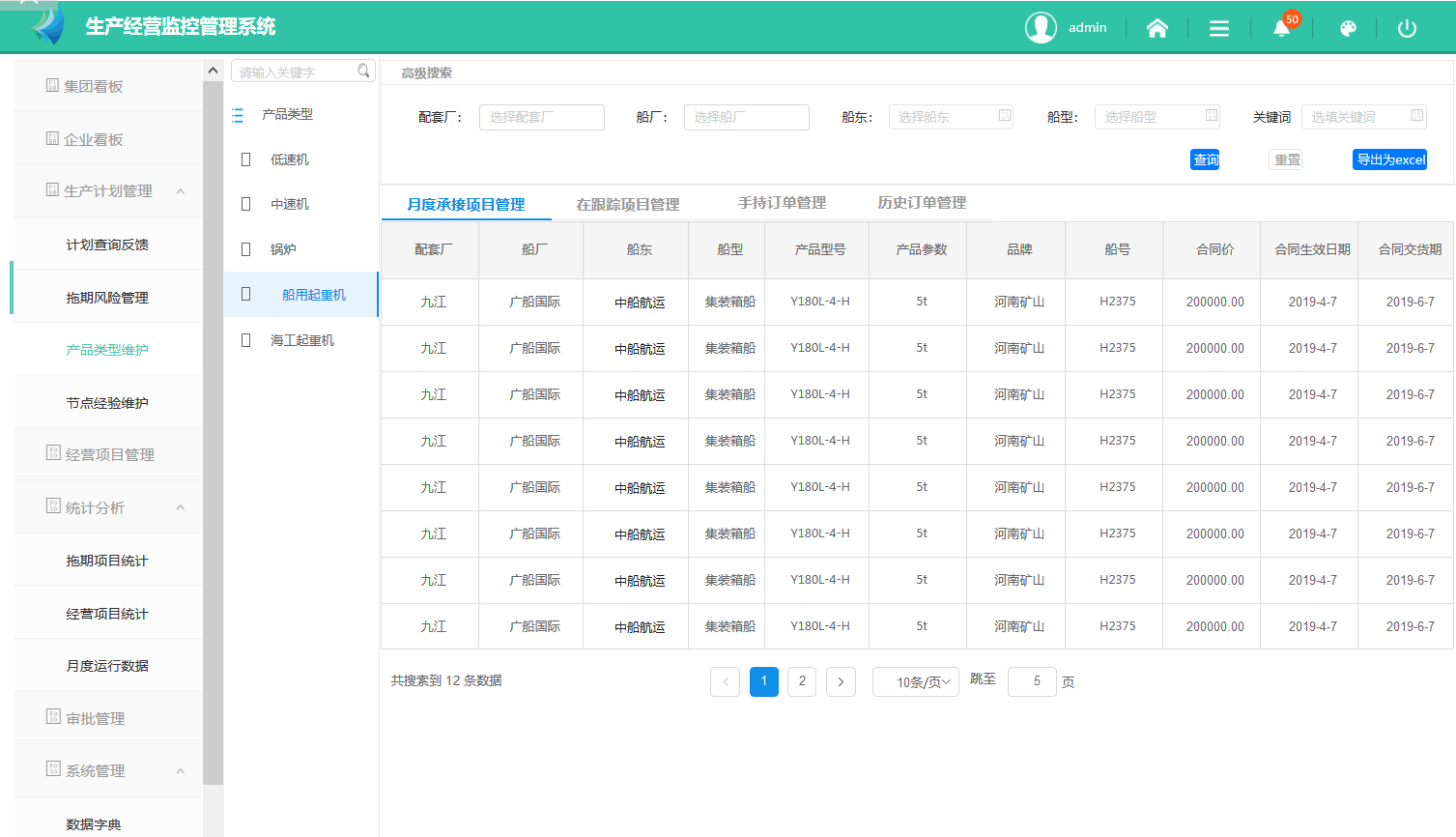Open the 10条/页 page size dropdown

click(x=915, y=681)
